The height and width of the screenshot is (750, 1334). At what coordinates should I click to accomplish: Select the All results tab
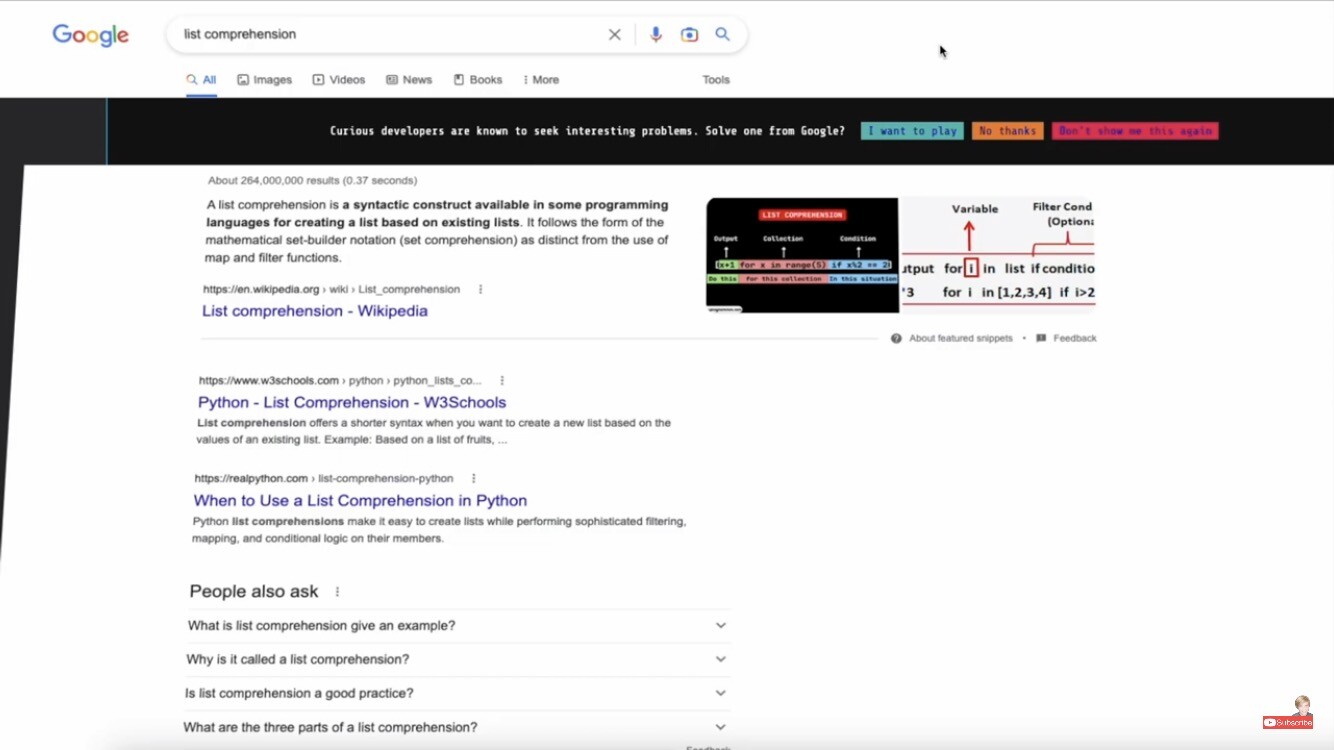point(201,80)
